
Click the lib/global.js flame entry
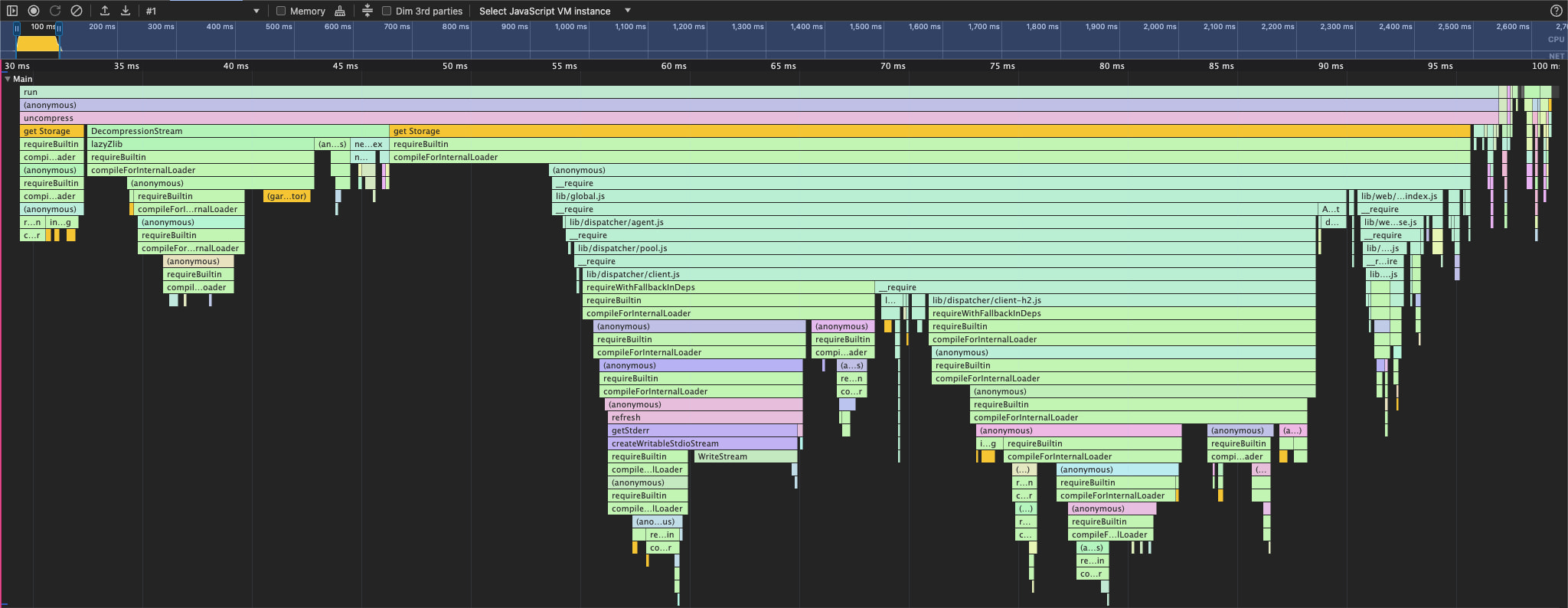click(x=949, y=196)
